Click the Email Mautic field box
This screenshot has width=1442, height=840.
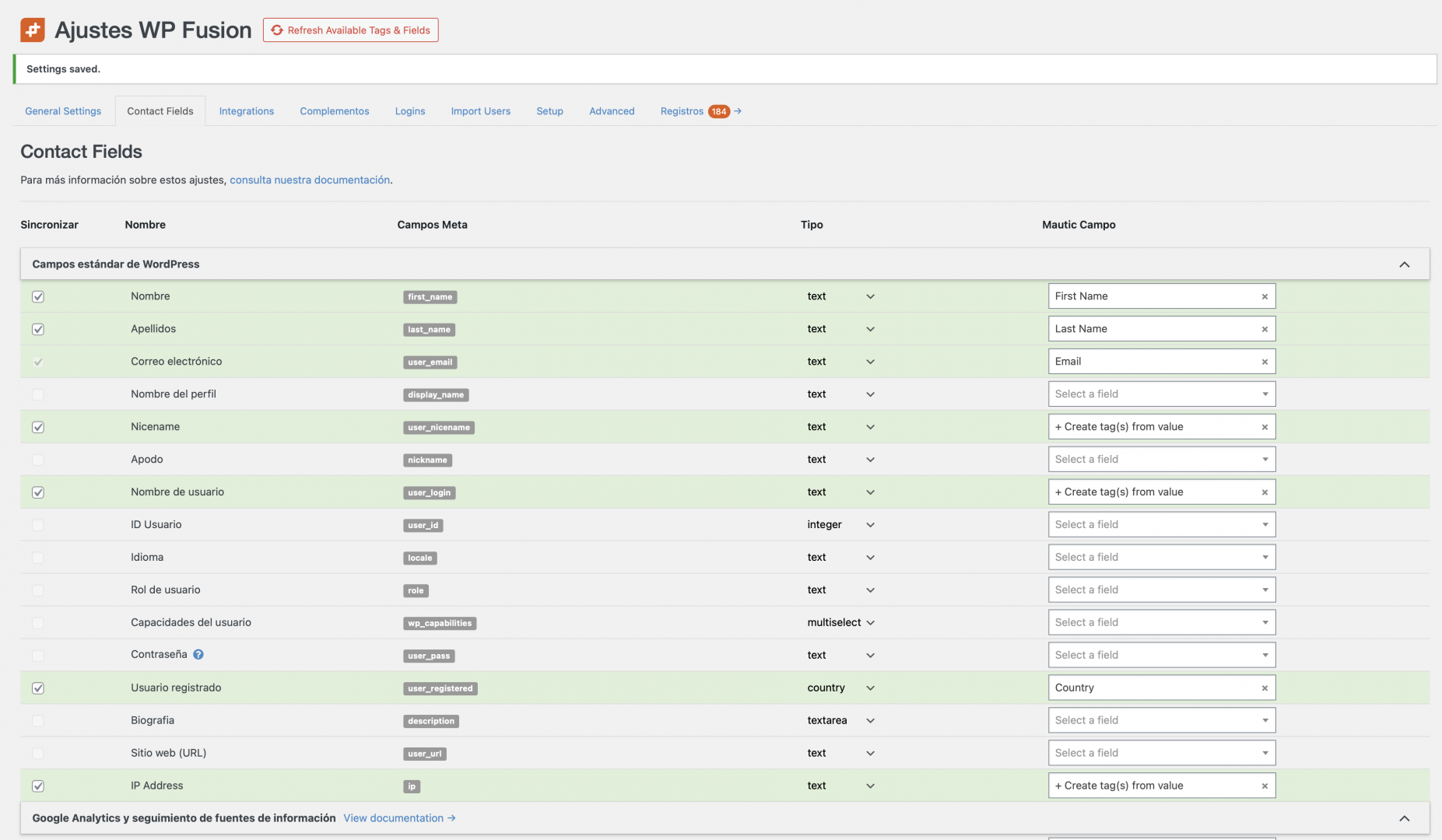click(1162, 362)
